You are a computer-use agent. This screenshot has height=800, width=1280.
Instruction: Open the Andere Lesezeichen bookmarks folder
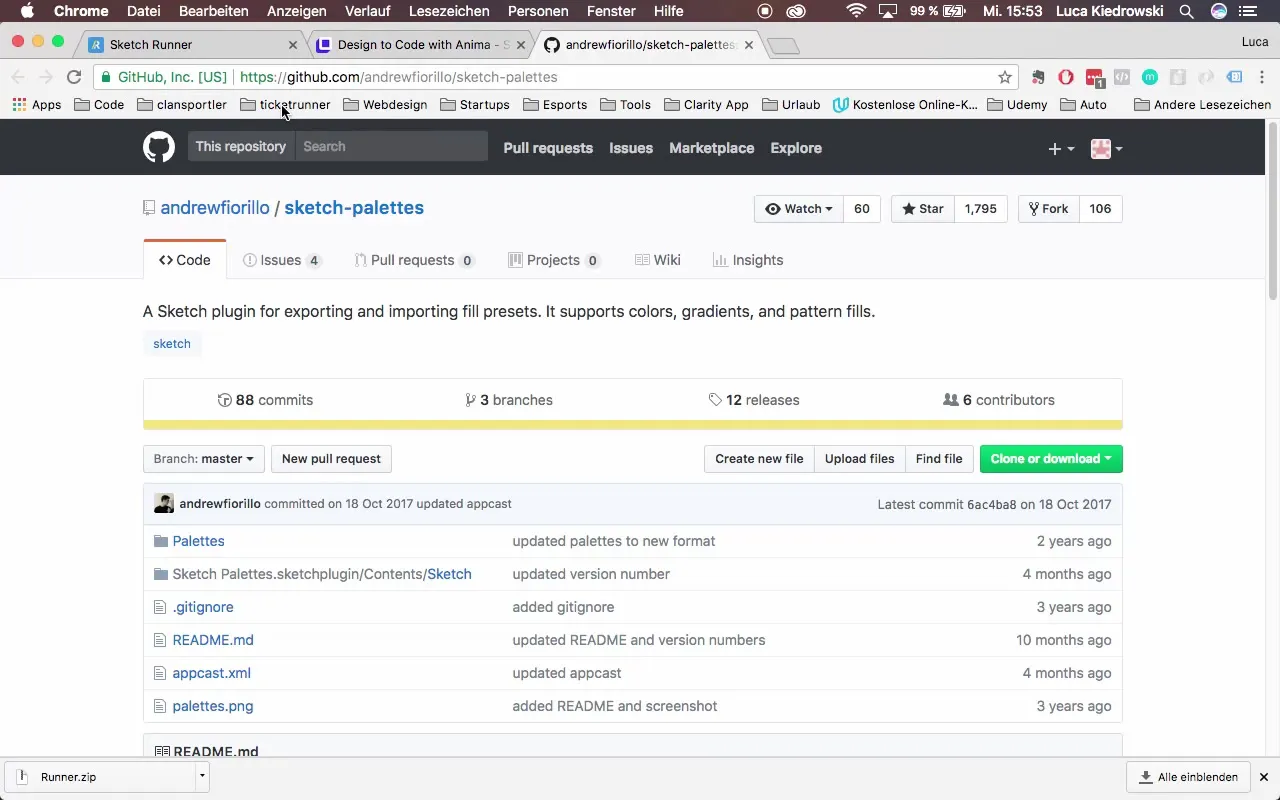point(1202,104)
